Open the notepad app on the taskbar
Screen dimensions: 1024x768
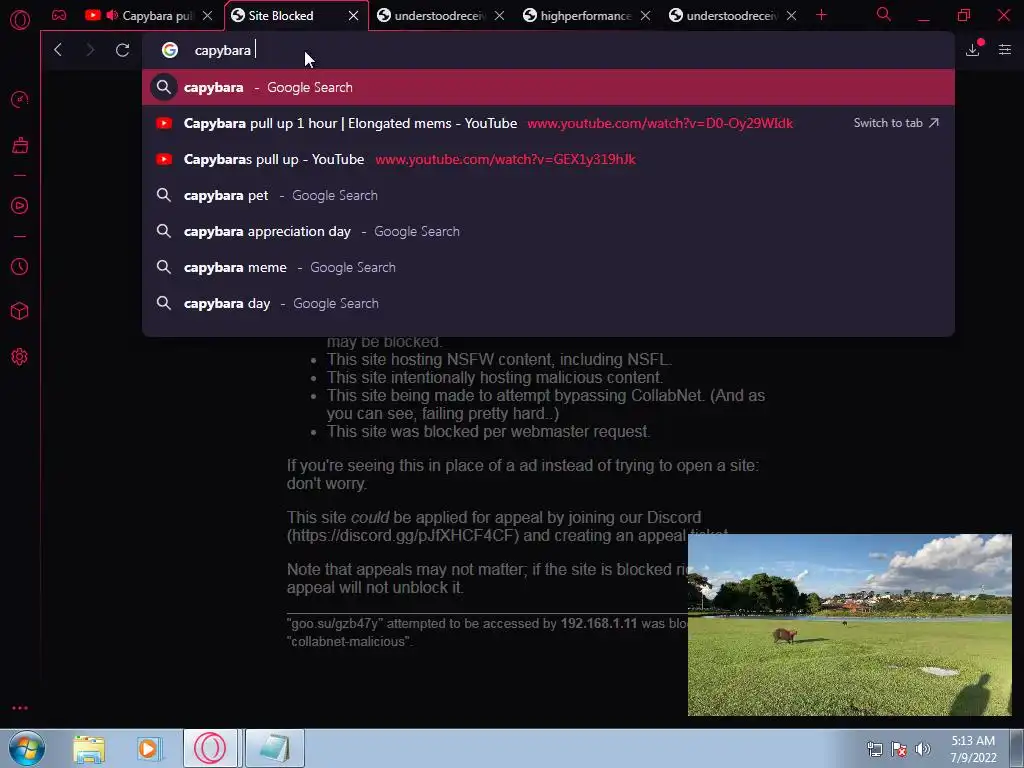coord(274,748)
